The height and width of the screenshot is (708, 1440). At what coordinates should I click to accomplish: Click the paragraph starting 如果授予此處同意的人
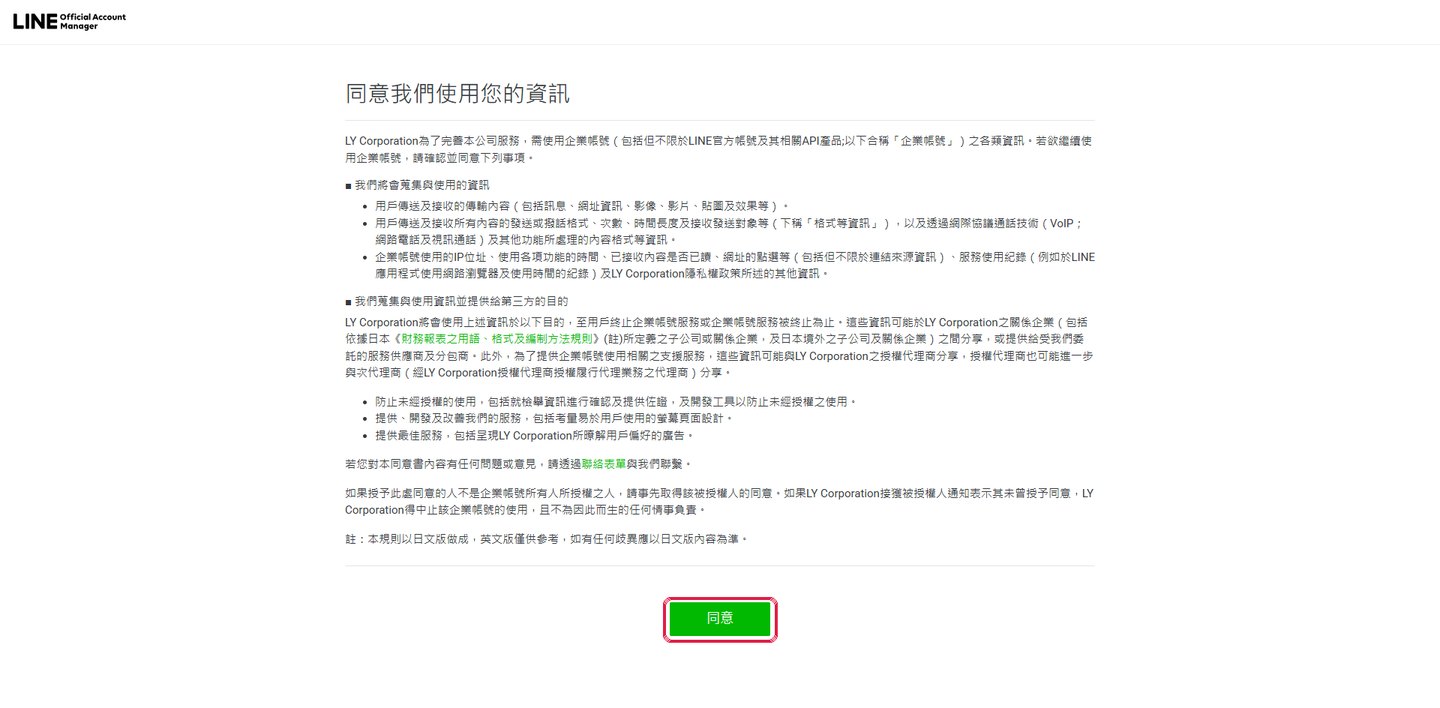point(719,502)
